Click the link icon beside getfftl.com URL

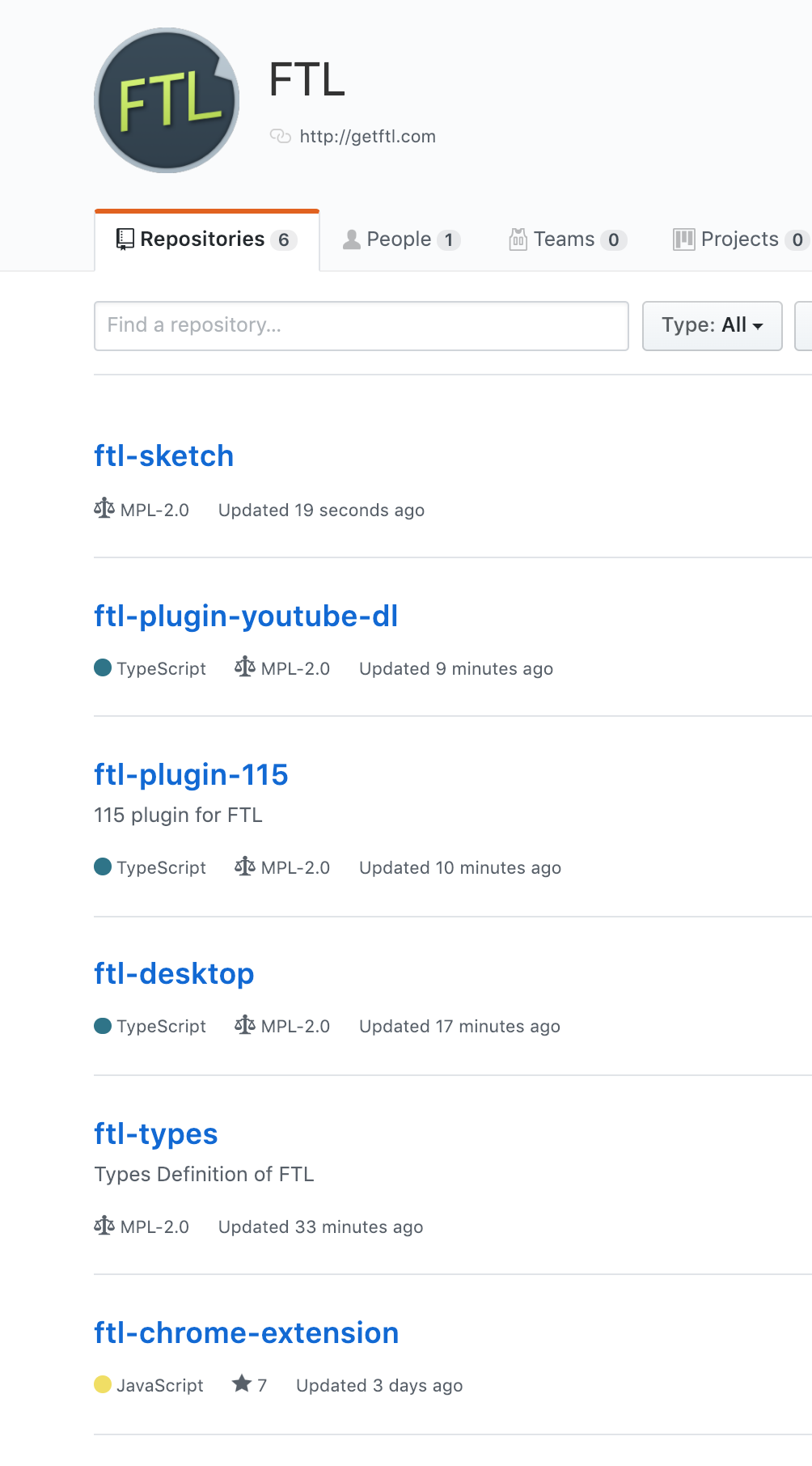click(x=280, y=136)
